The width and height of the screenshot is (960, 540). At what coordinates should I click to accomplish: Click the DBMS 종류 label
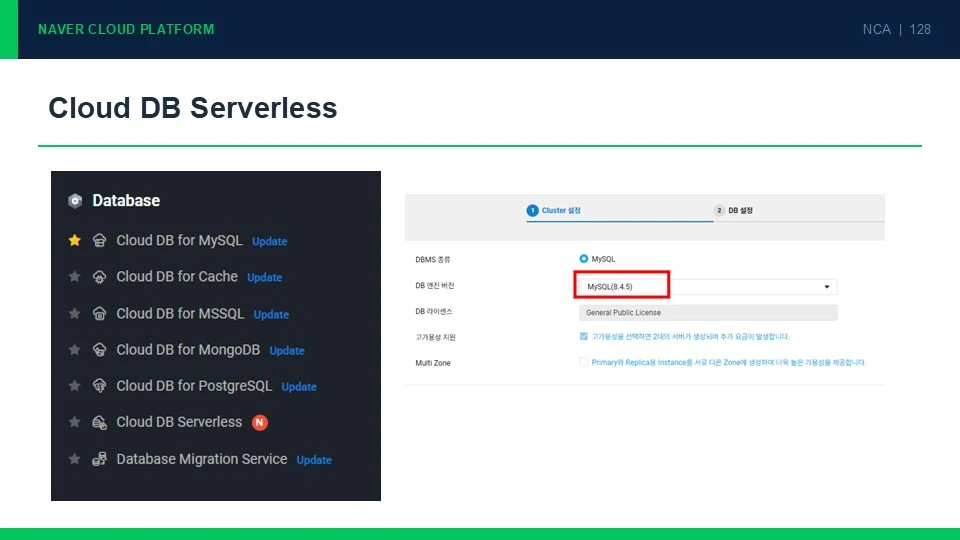(x=433, y=260)
